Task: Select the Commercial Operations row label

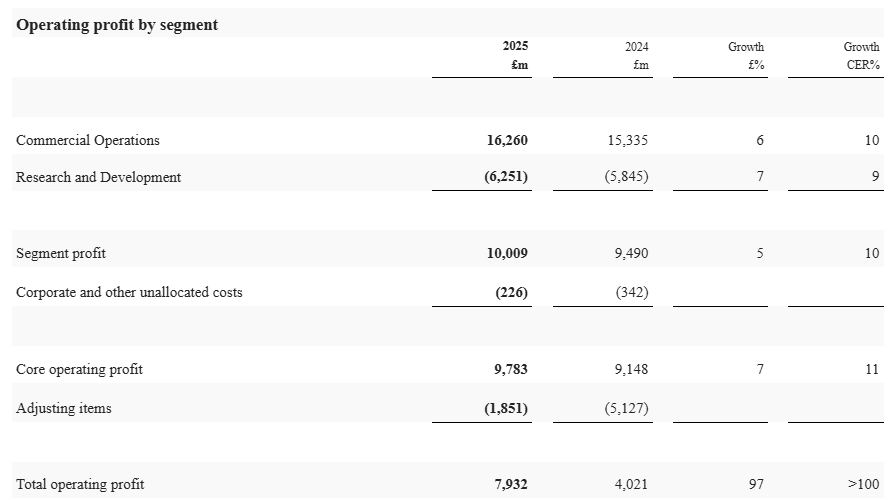Action: pos(88,140)
